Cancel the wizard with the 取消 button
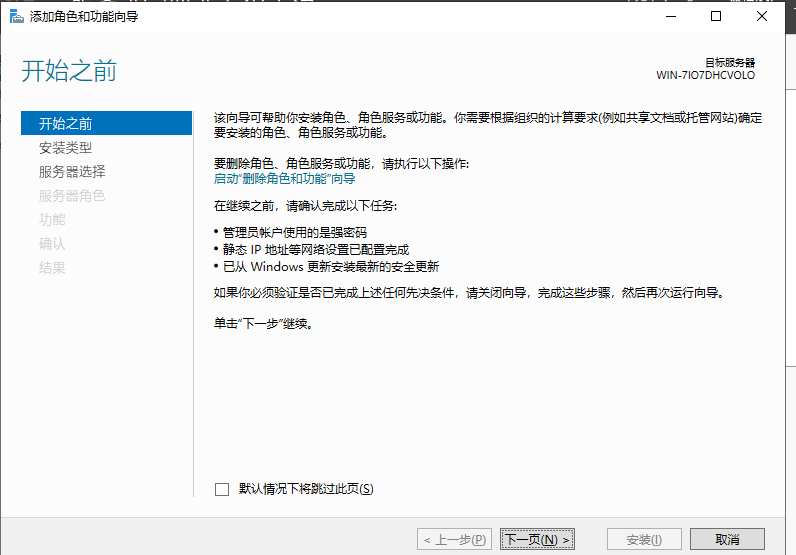The image size is (796, 555). coord(727,540)
